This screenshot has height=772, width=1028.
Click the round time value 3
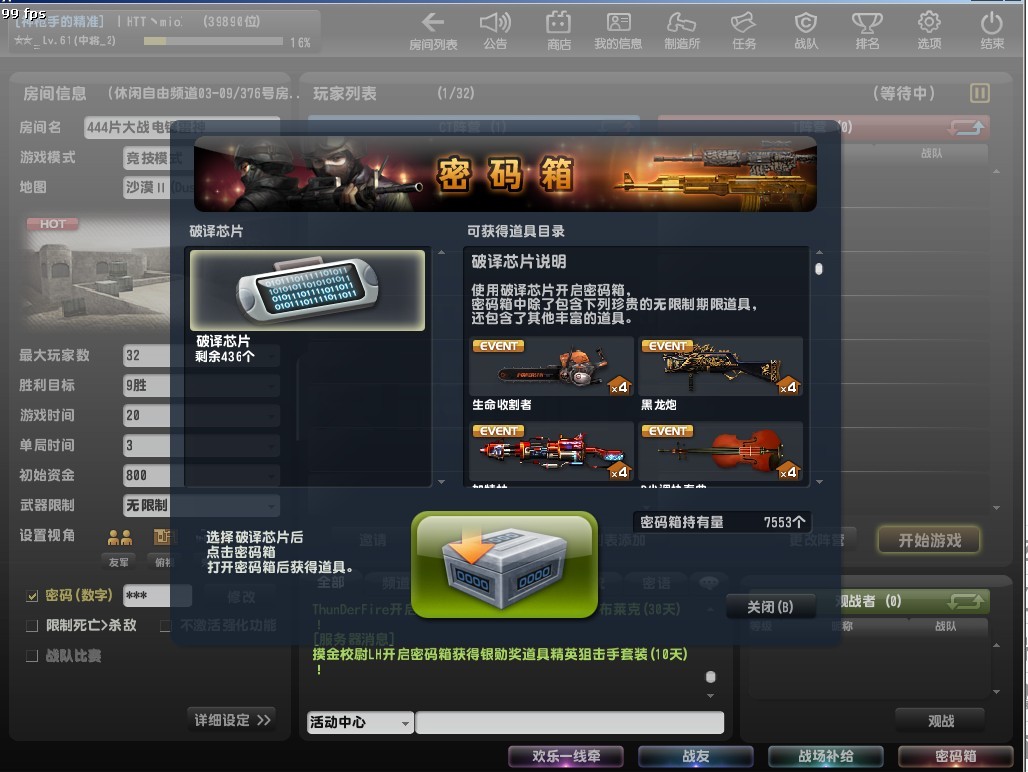pyautogui.click(x=147, y=446)
